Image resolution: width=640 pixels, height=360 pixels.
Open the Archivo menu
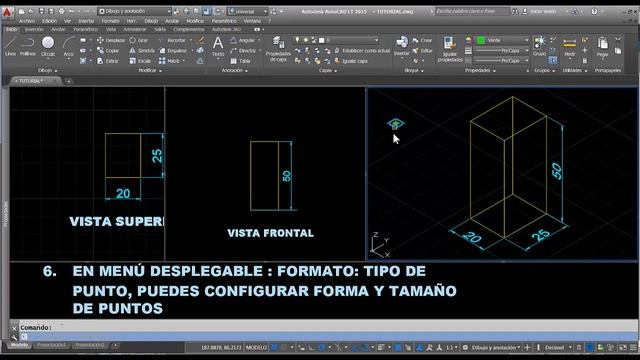click(x=27, y=21)
